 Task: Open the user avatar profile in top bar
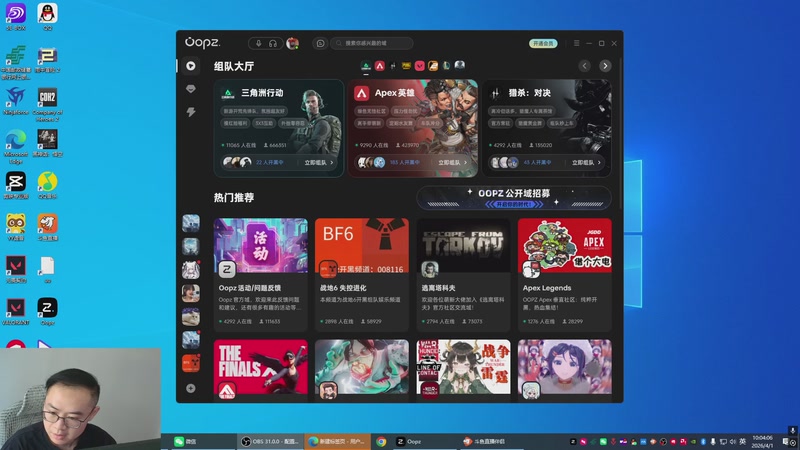292,43
